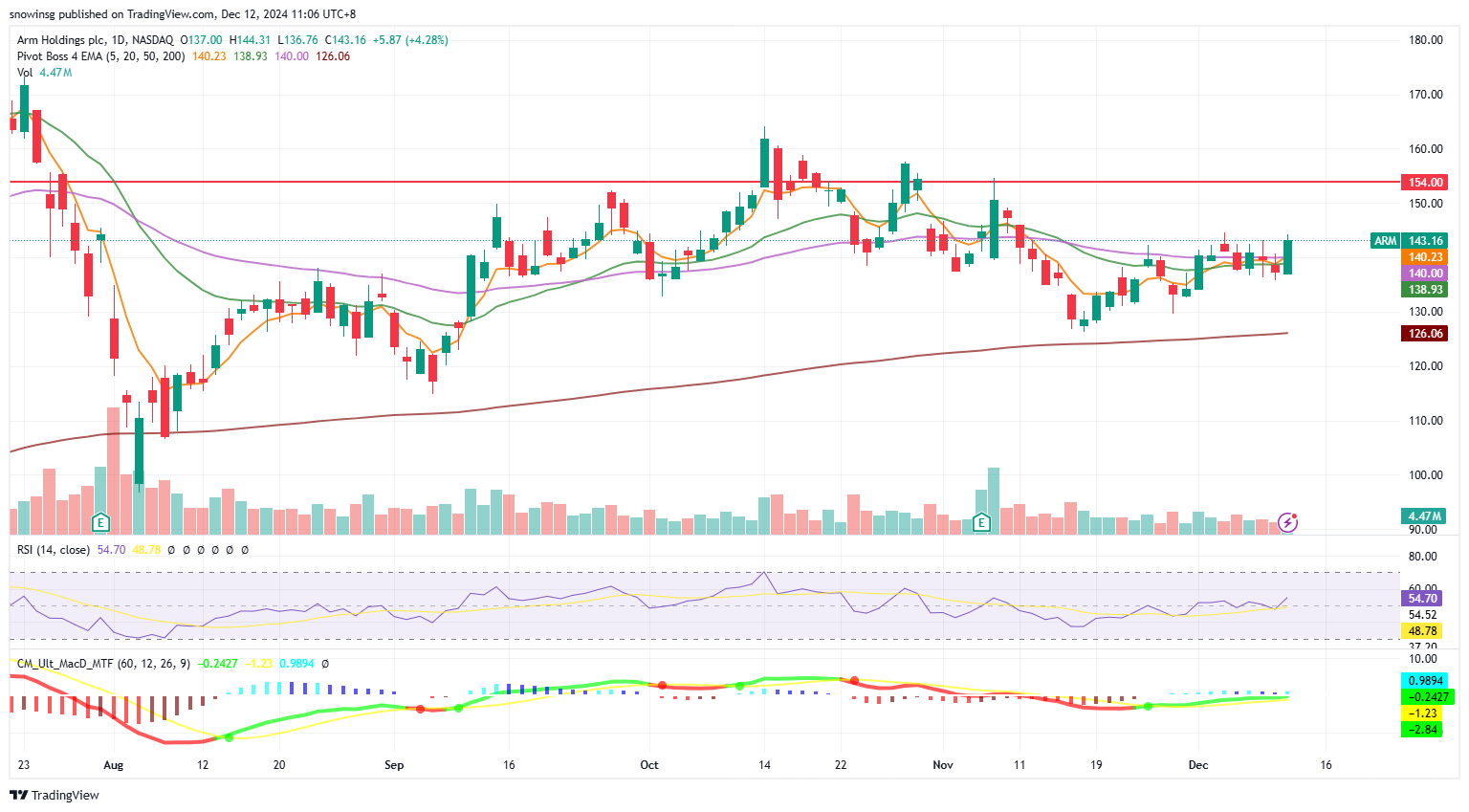Click the 180.00 price axis tick
Image resolution: width=1469 pixels, height=812 pixels.
tap(1425, 40)
